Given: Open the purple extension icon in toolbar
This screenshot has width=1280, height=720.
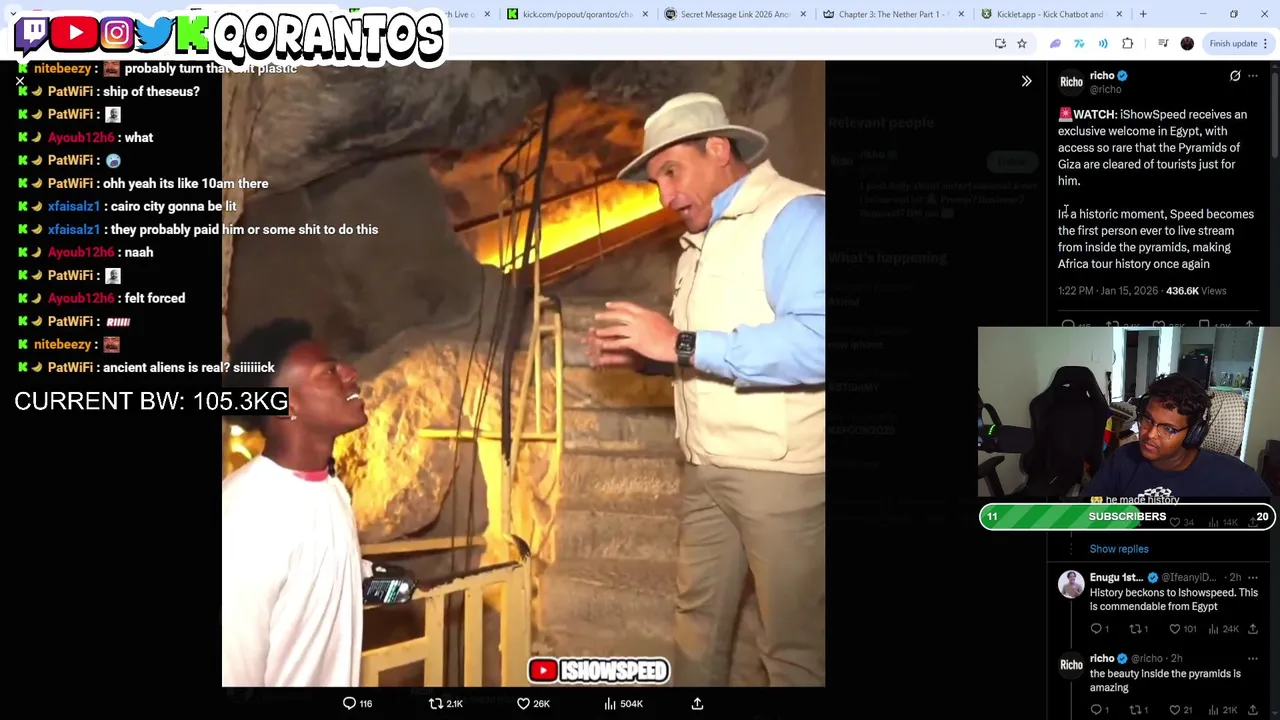Looking at the screenshot, I should click(1055, 43).
